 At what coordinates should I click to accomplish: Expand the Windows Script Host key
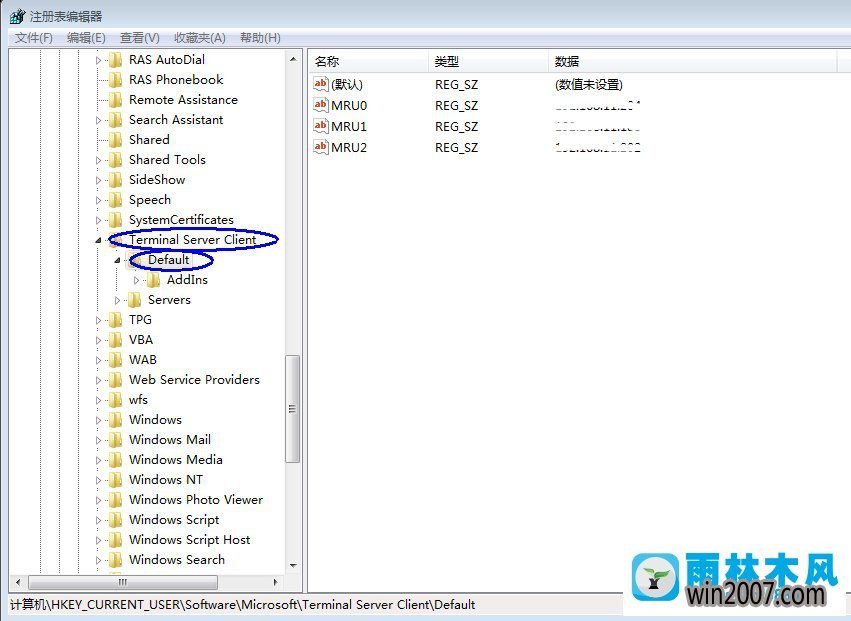click(x=98, y=541)
